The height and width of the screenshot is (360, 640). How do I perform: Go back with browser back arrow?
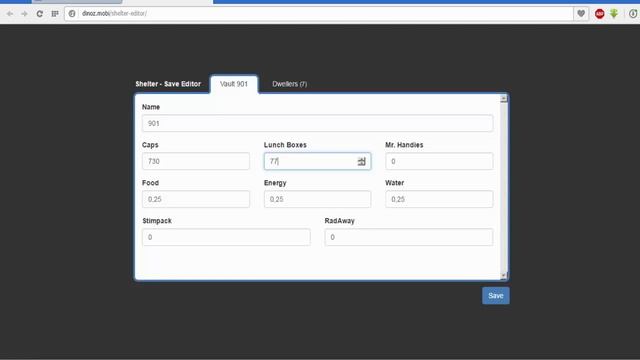[x=10, y=14]
